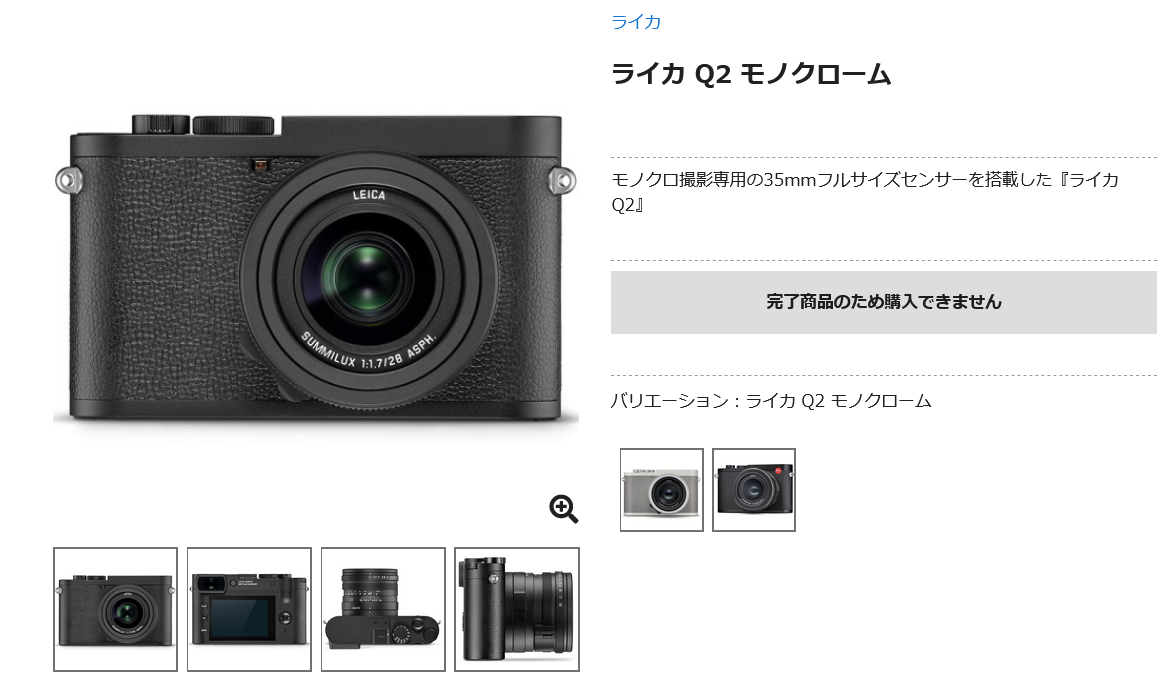Open the ライカ brand link
This screenshot has height=681, width=1167.
[636, 22]
